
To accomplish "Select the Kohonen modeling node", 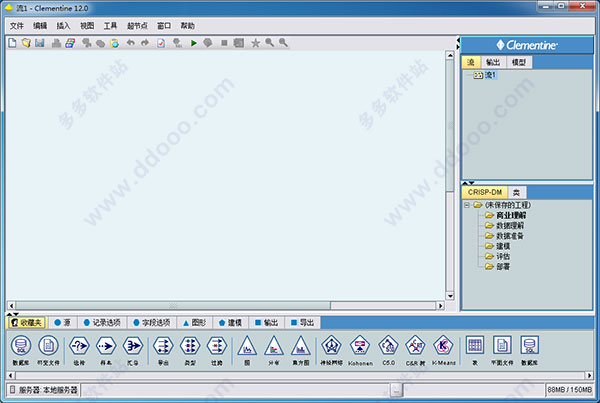I will [x=360, y=350].
